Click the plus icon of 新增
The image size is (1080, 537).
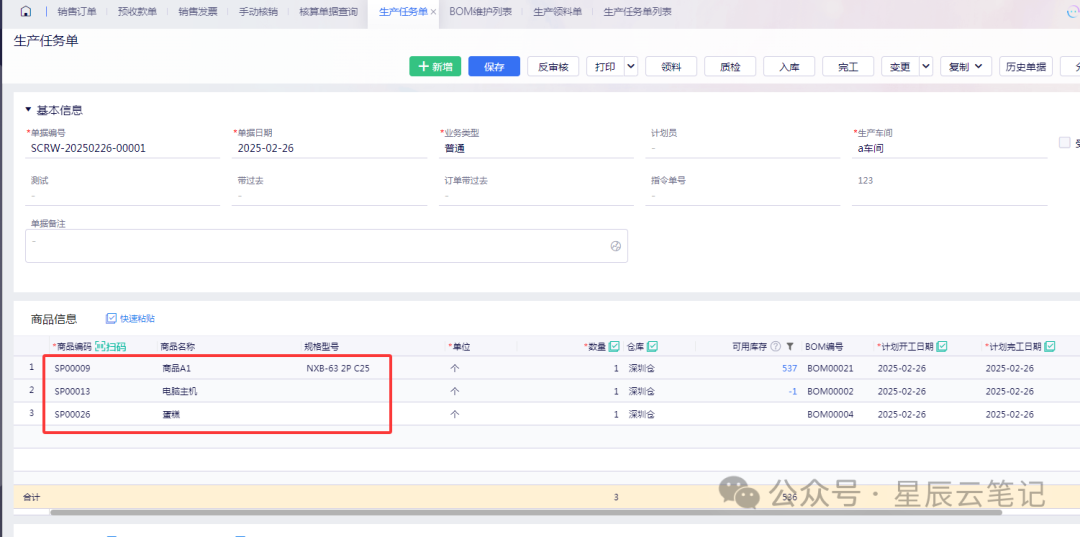[x=424, y=67]
